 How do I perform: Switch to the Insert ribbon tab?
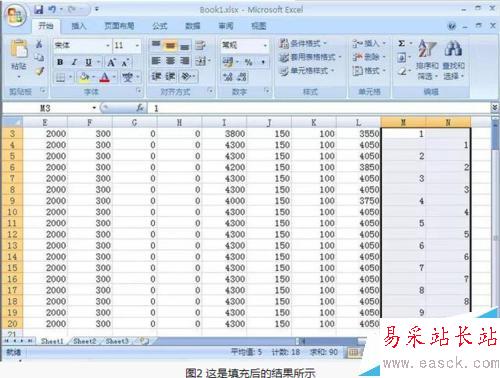[x=79, y=26]
